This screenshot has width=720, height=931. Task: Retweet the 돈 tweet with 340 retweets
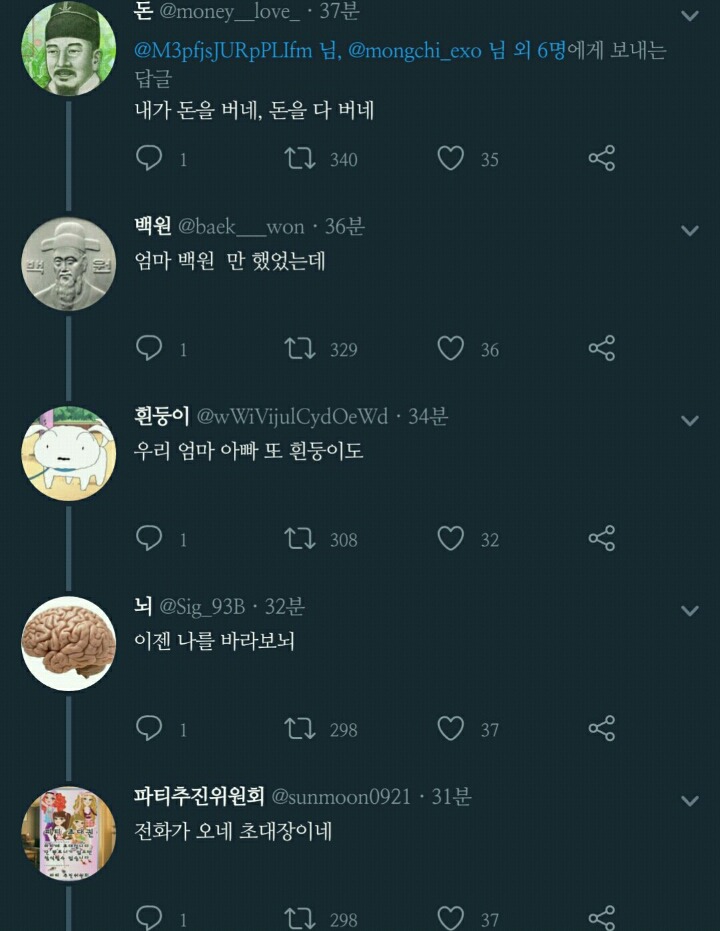[301, 158]
